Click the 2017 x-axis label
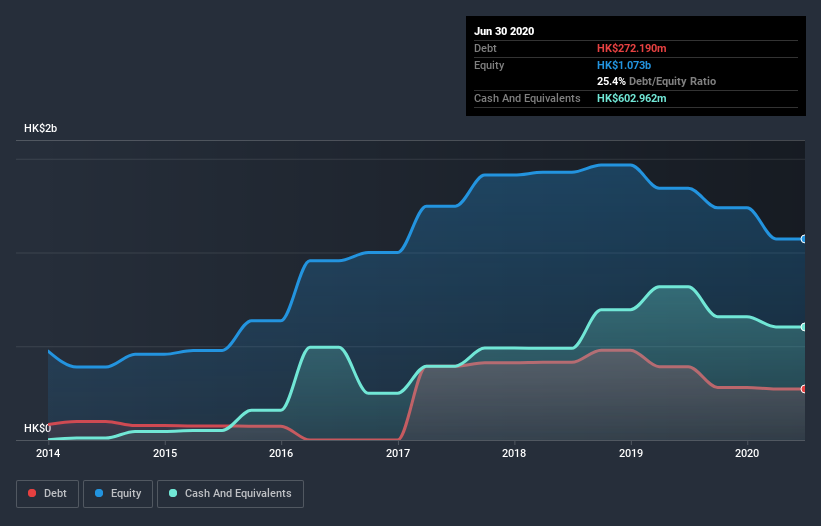This screenshot has width=821, height=526. tap(398, 453)
